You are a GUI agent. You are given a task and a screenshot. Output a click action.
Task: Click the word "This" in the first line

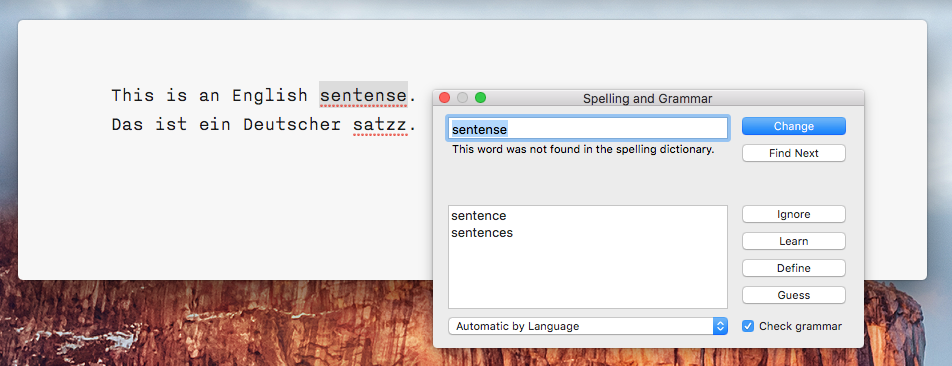[x=133, y=95]
